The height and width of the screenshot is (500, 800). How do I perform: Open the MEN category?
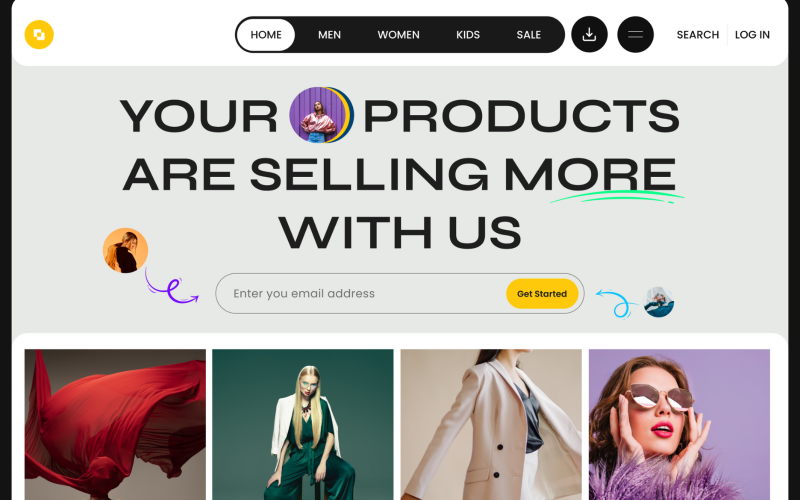pyautogui.click(x=330, y=35)
